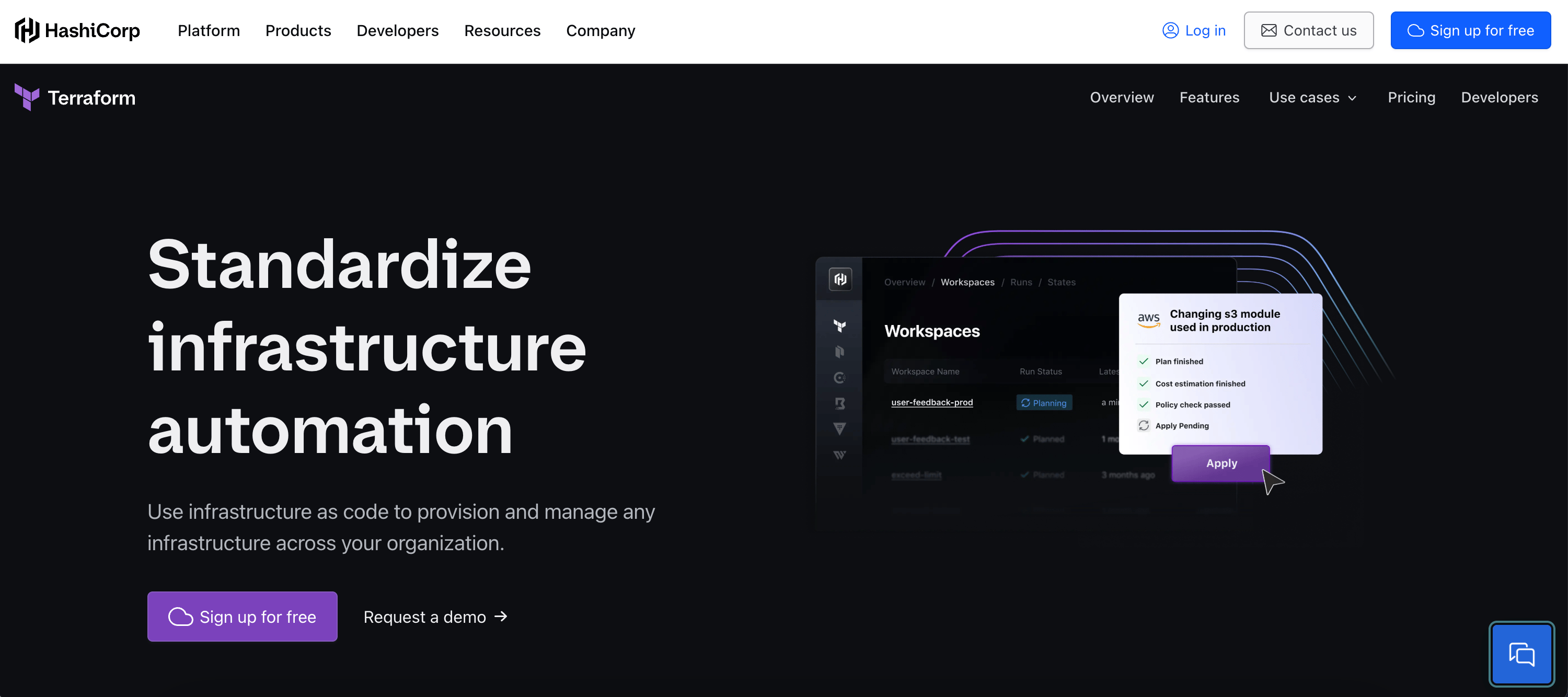Viewport: 1568px width, 697px height.
Task: Select Terraform icon in mockup sidebar
Action: tap(840, 326)
